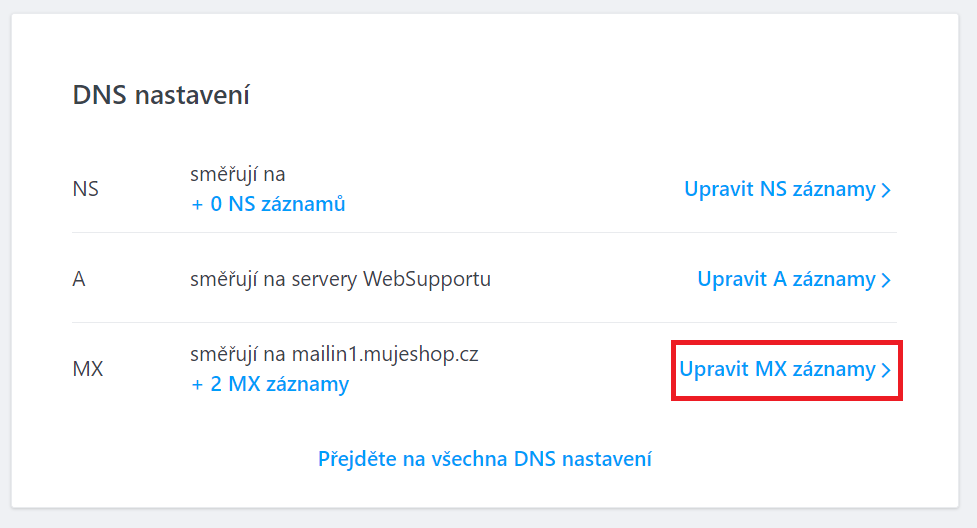Screen dimensions: 977x528
Task: Select the Upravit MX záznamy link
Action: 777,369
